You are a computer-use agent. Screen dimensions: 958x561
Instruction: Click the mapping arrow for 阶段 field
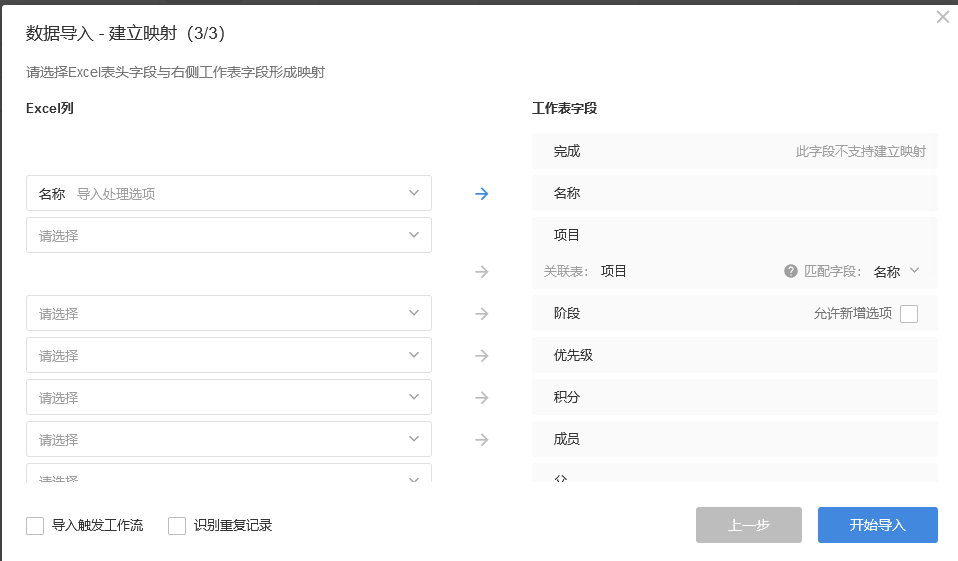pos(481,314)
